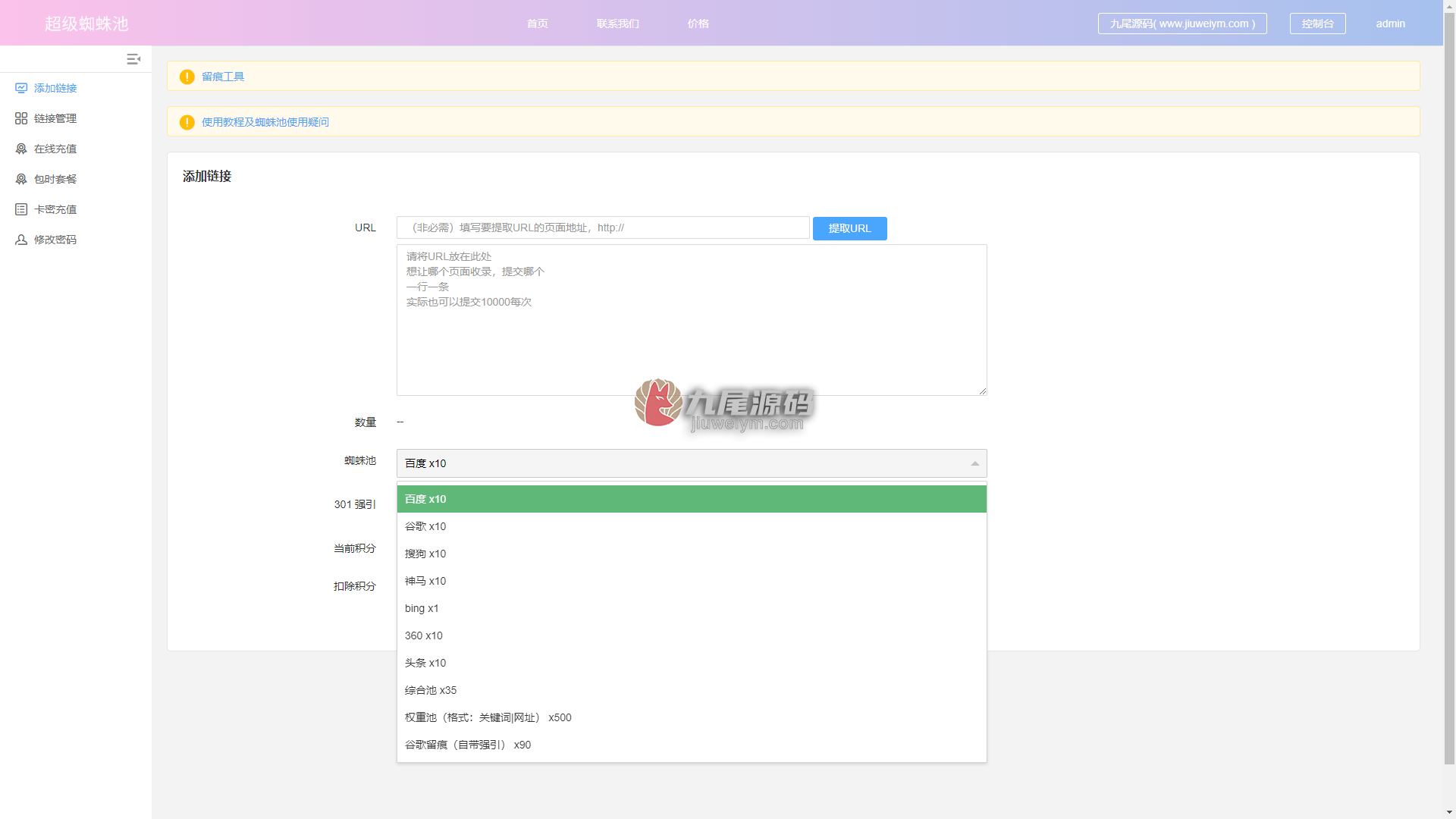Image resolution: width=1456 pixels, height=819 pixels.
Task: Click the 修改密码 user icon
Action: (x=21, y=240)
